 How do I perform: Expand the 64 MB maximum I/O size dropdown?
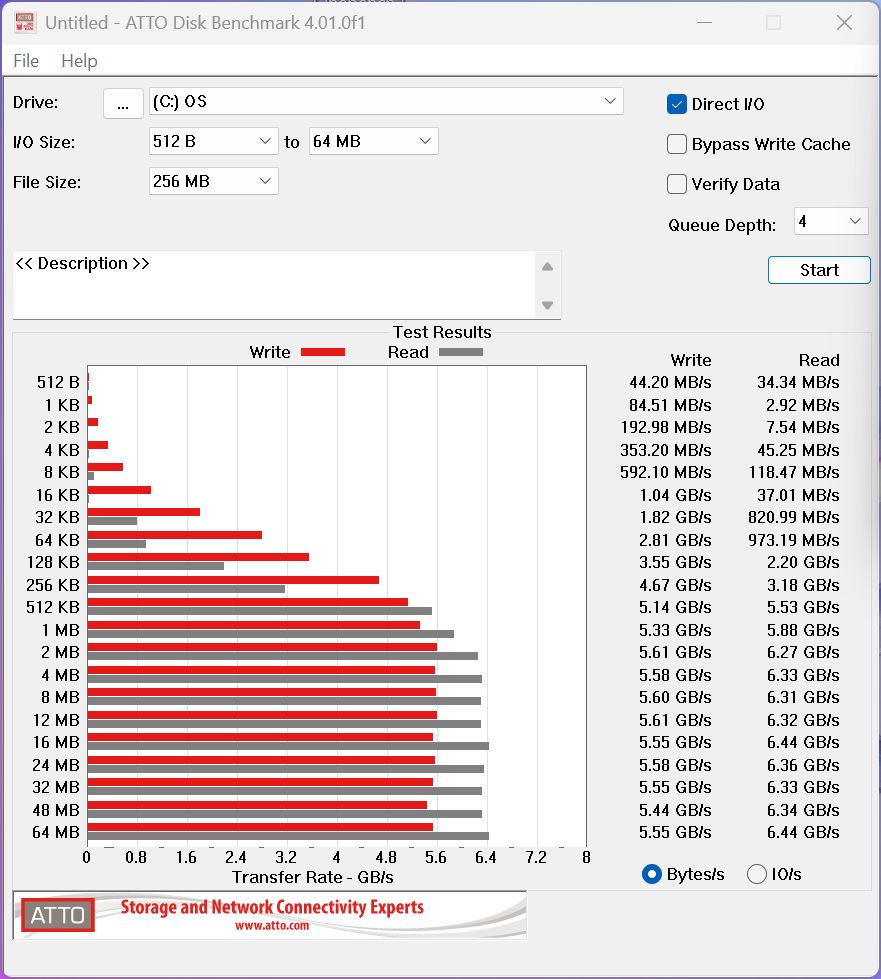point(373,141)
